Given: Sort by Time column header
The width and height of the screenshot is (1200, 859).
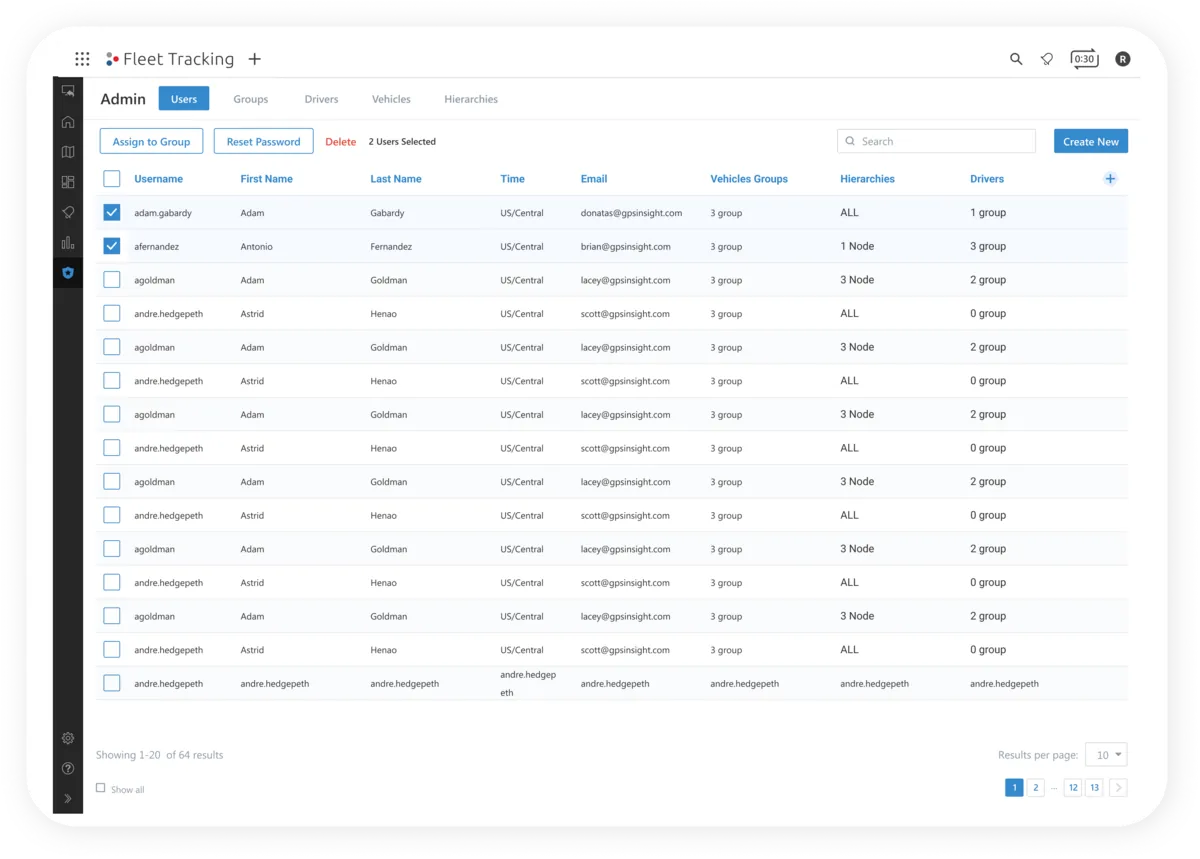Looking at the screenshot, I should pos(512,179).
